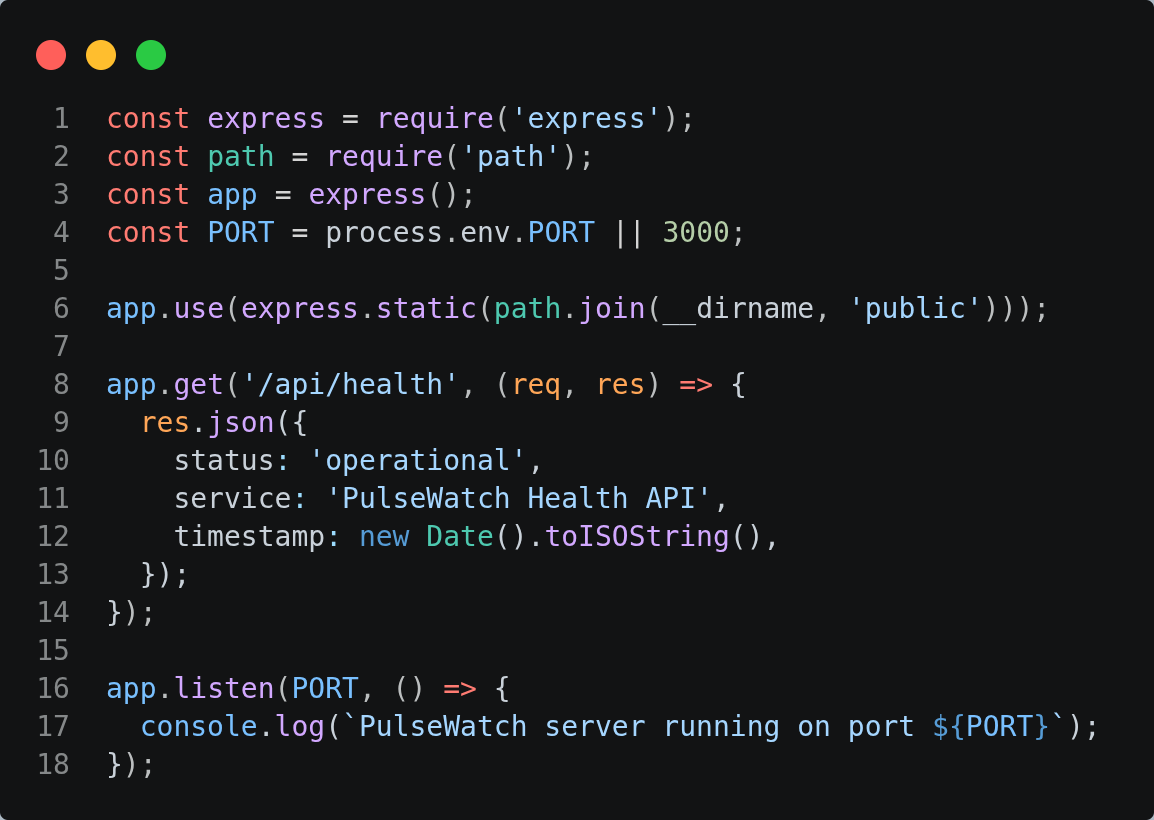Click the console identifier
Viewport: 1154px width, 820px height.
click(199, 727)
